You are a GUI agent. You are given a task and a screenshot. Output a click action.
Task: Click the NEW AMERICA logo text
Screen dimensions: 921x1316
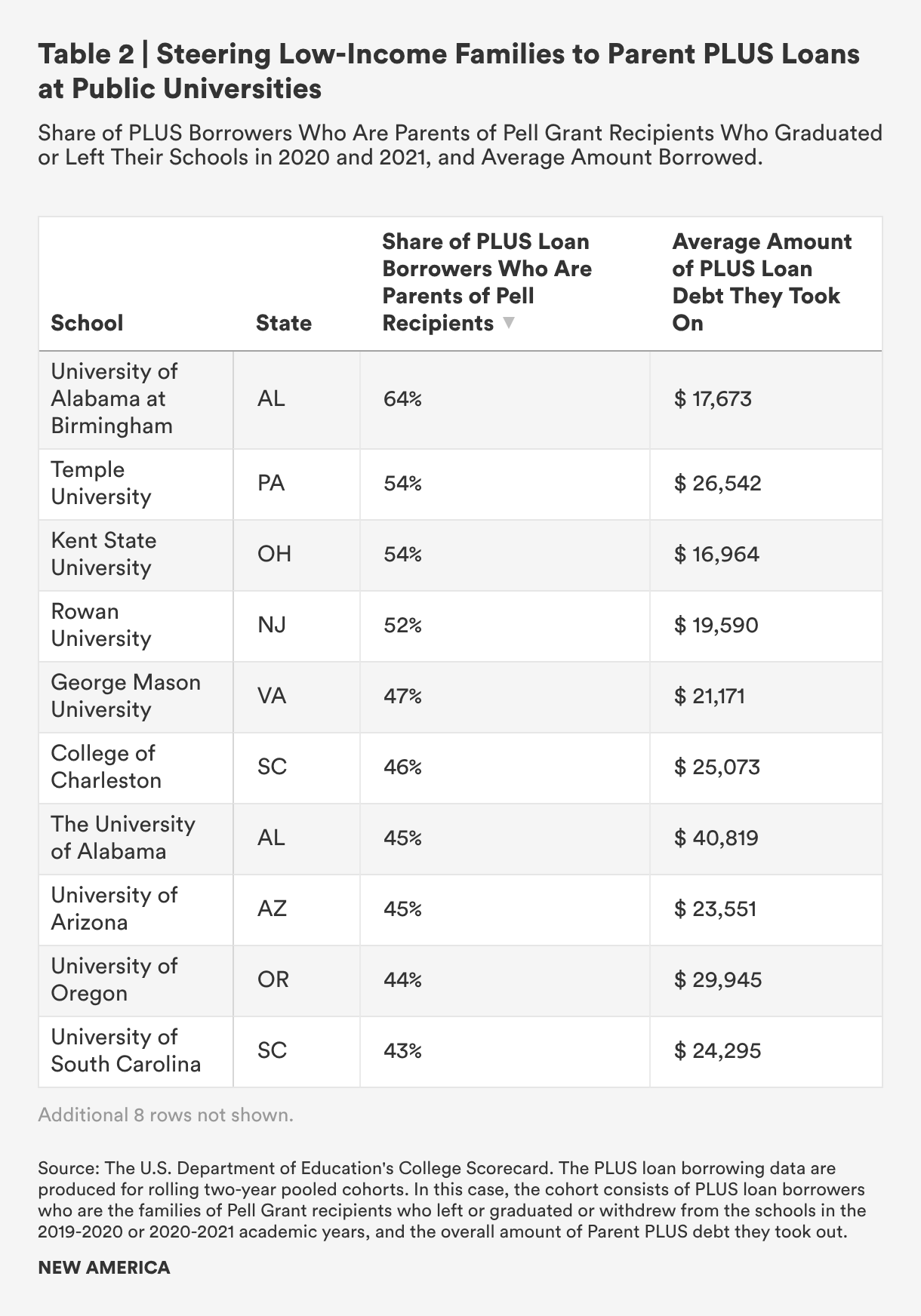[x=104, y=1268]
